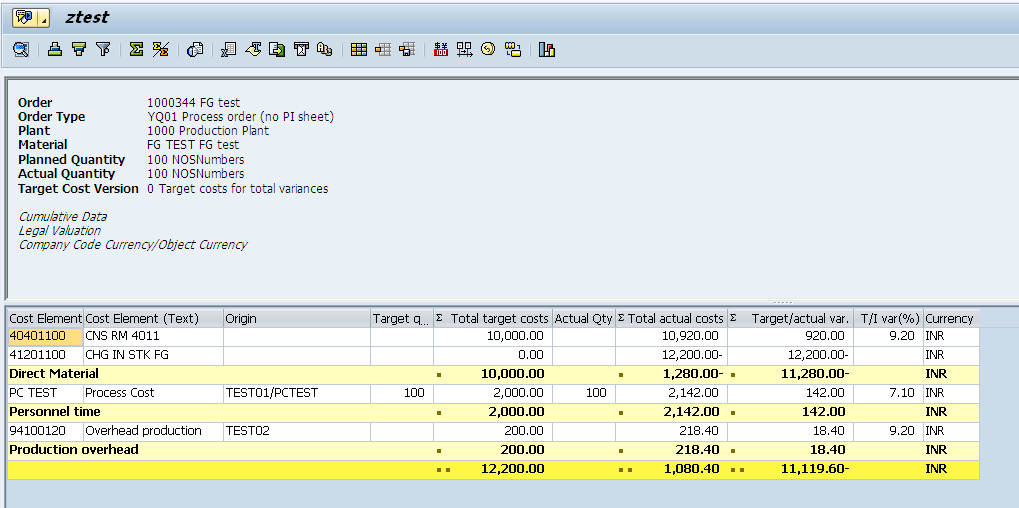Click the Export to Local File icon
1019x508 pixels.
[x=277, y=49]
